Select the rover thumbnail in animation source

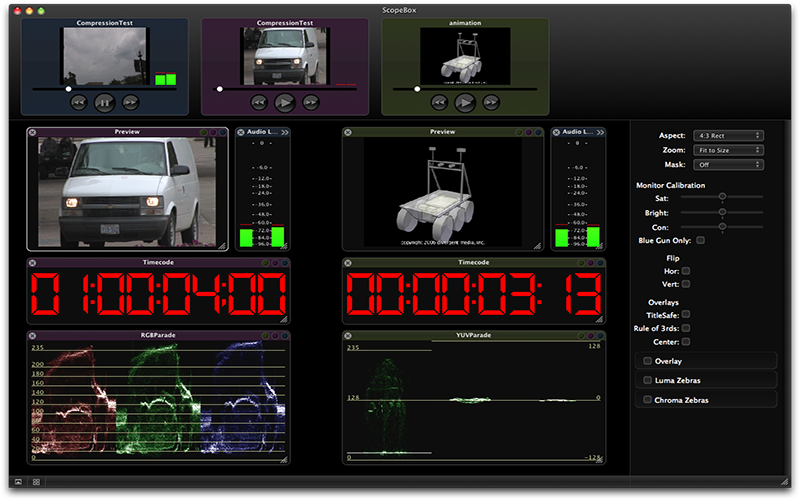coord(465,56)
